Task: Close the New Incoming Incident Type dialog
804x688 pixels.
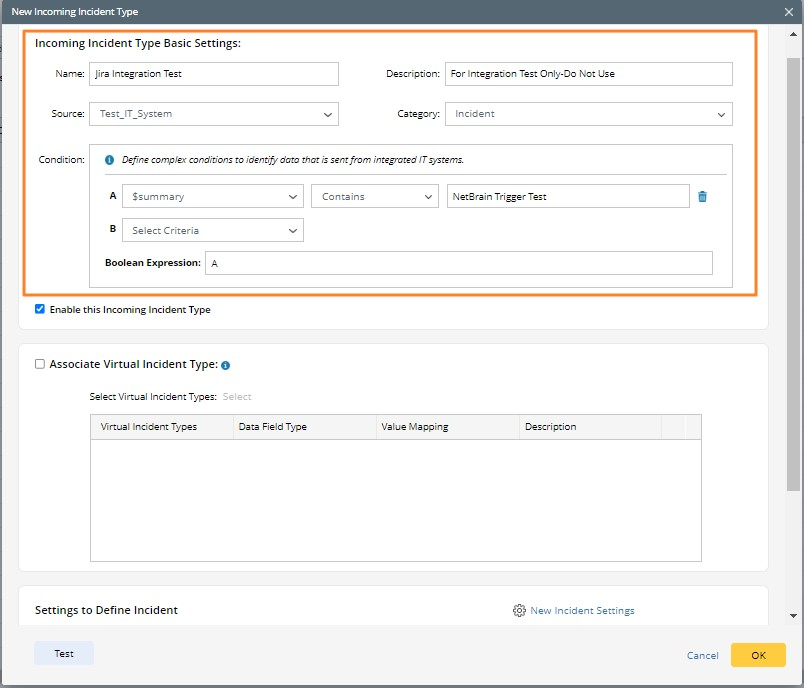Action: pyautogui.click(x=788, y=12)
